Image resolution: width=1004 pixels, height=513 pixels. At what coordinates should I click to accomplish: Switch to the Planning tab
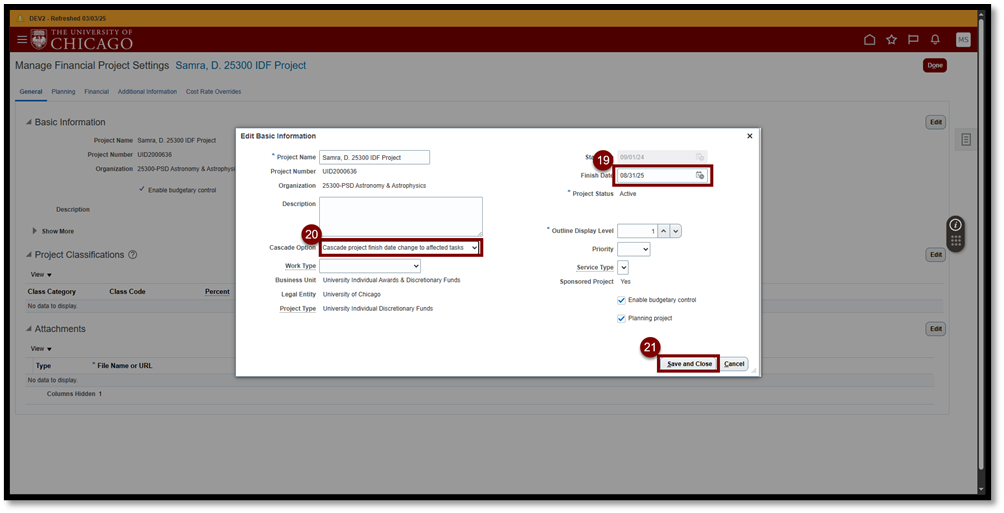click(63, 92)
